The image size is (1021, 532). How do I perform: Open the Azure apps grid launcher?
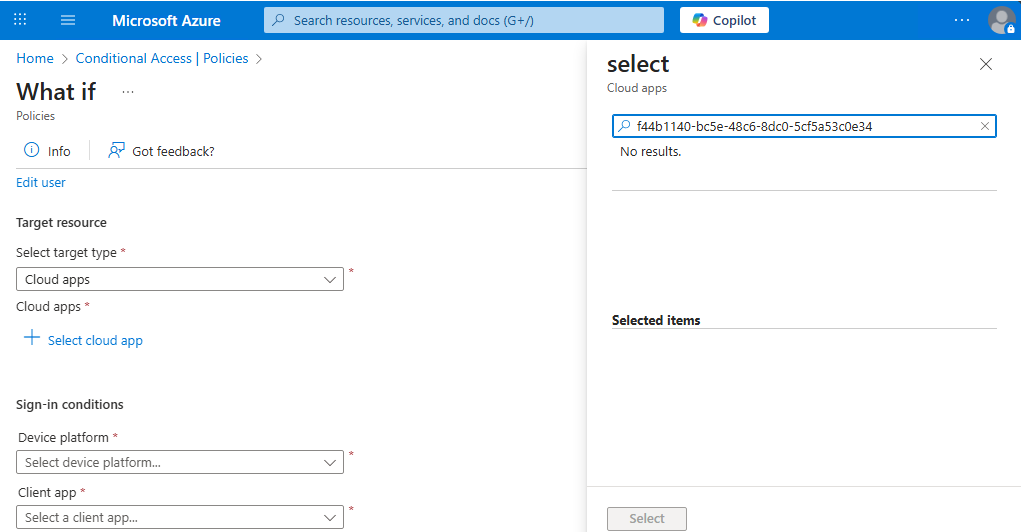20,20
